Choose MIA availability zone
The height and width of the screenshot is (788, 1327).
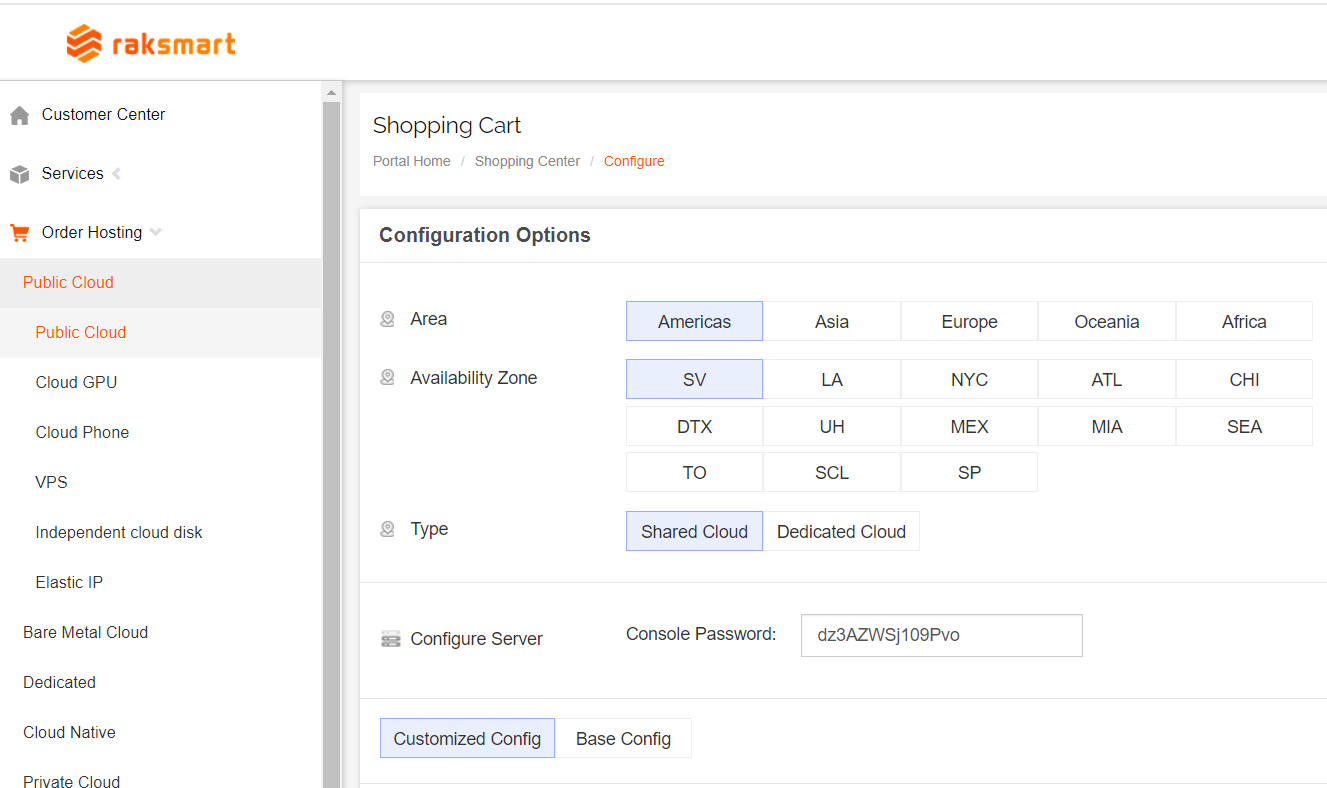1107,426
